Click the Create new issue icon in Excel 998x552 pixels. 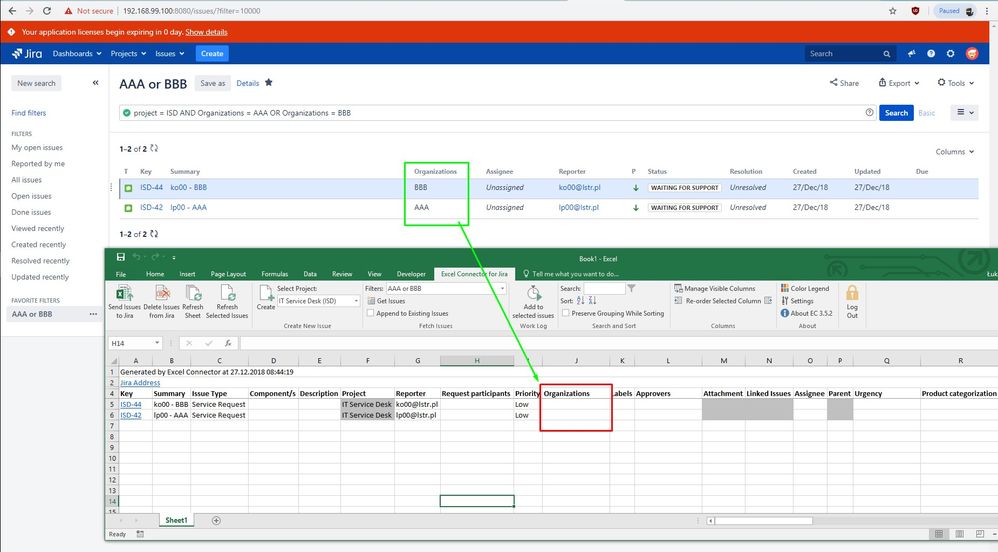point(266,293)
